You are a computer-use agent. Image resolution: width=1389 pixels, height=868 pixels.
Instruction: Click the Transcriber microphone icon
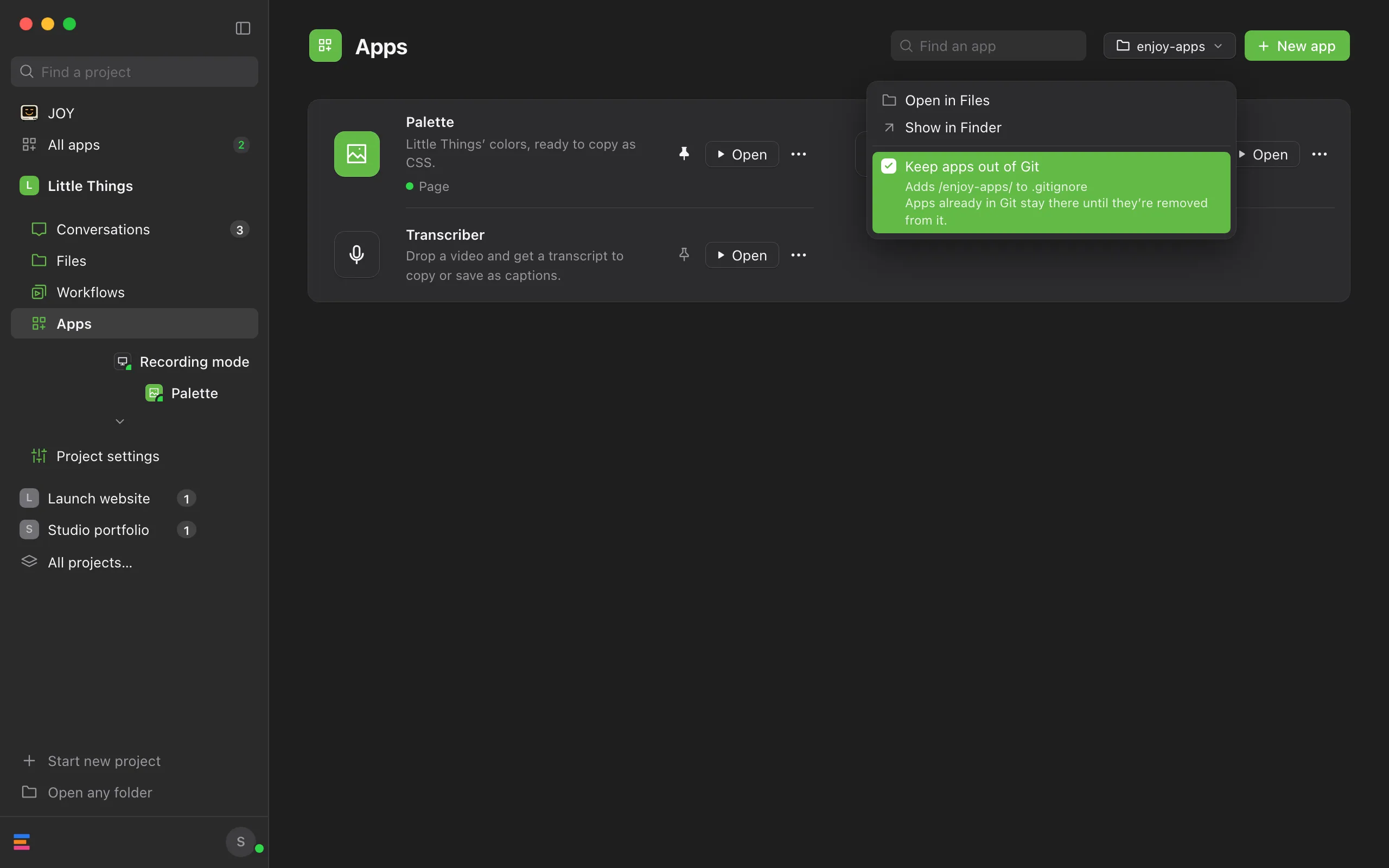point(357,254)
